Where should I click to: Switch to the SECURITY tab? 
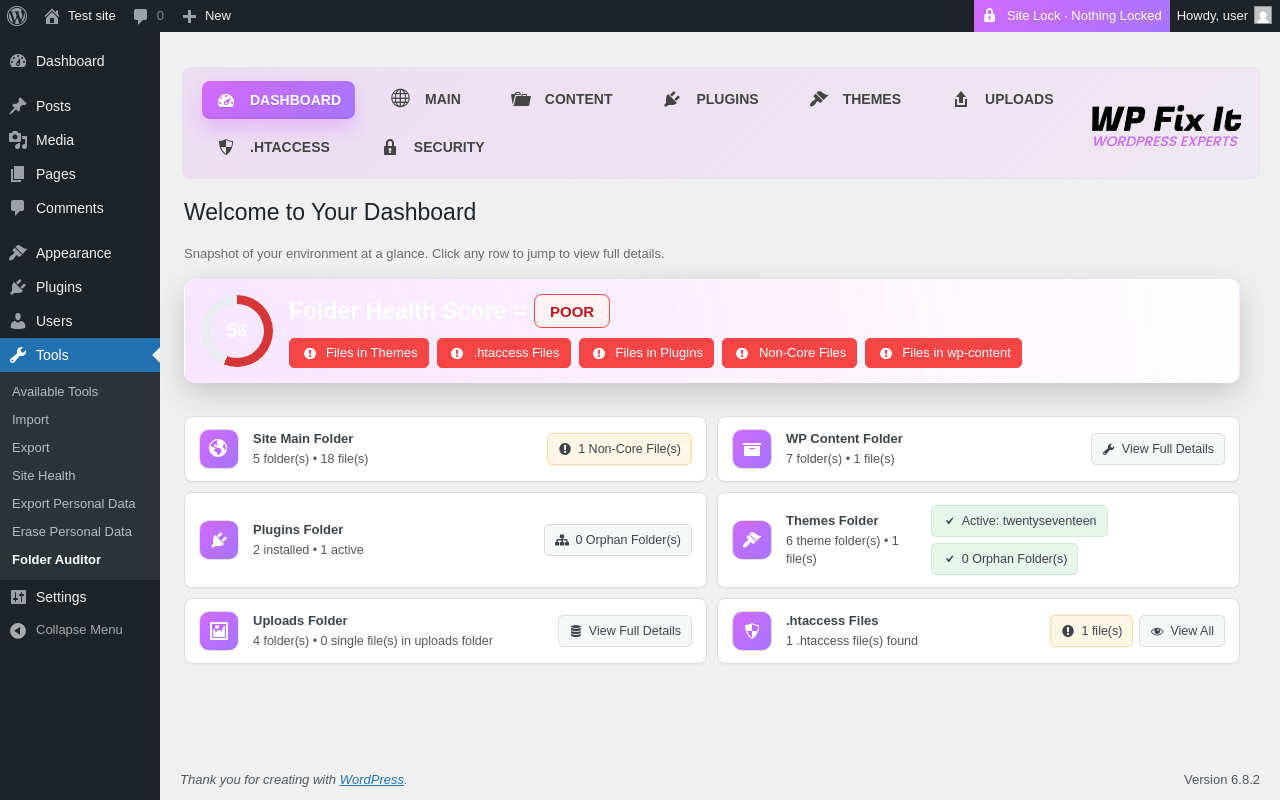click(433, 147)
